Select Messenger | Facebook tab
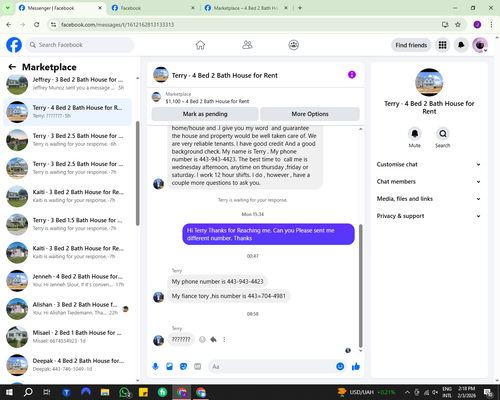Image resolution: width=500 pixels, height=400 pixels. (60, 8)
